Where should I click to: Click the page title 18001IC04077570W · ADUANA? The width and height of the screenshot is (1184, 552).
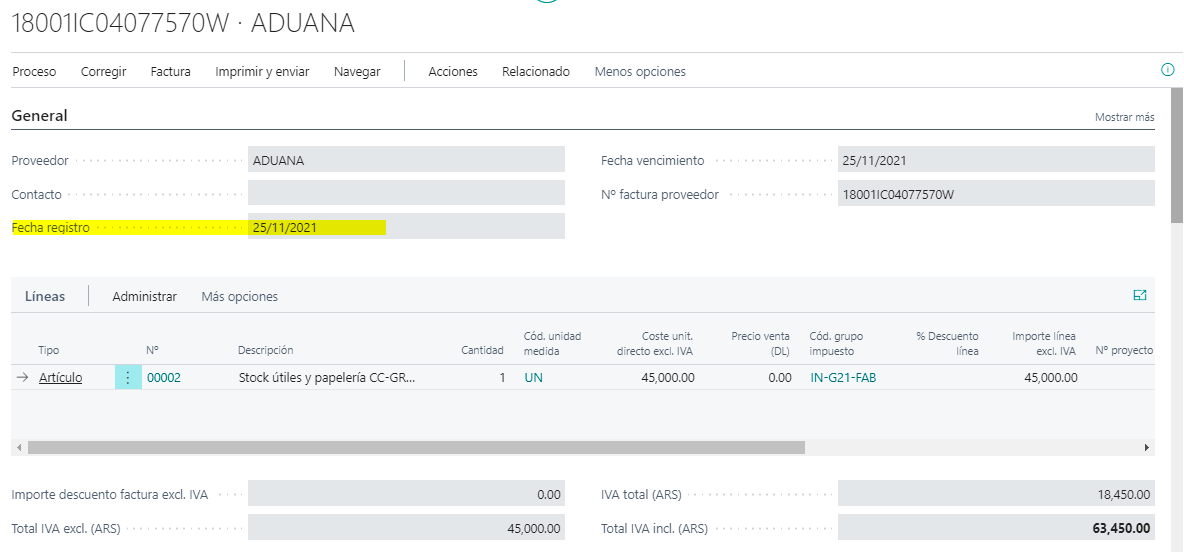(x=183, y=23)
